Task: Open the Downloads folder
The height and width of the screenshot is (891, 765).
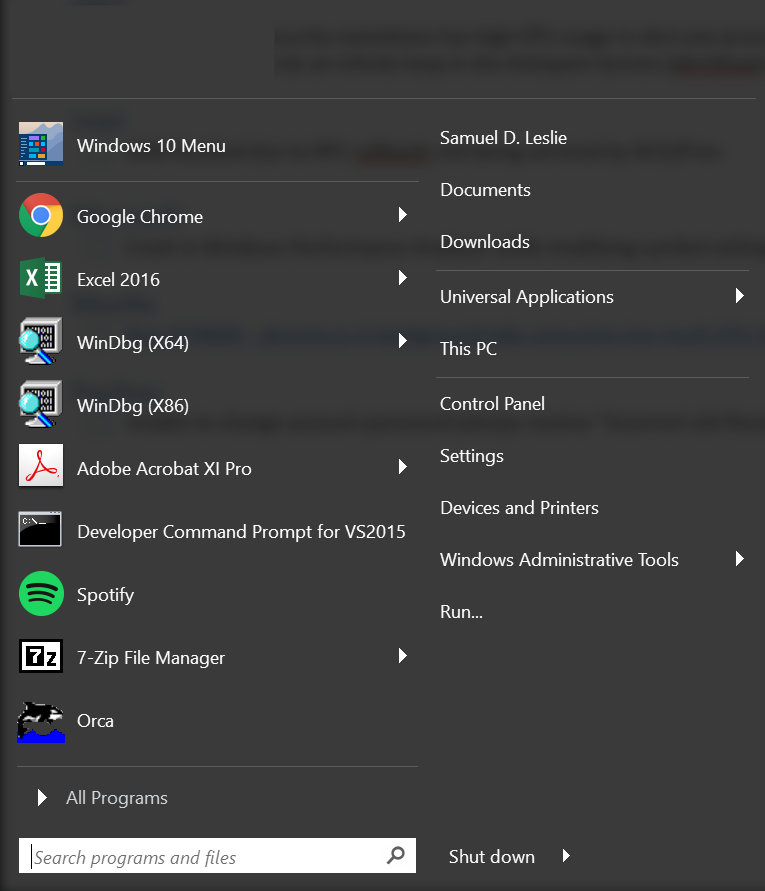Action: [x=484, y=242]
